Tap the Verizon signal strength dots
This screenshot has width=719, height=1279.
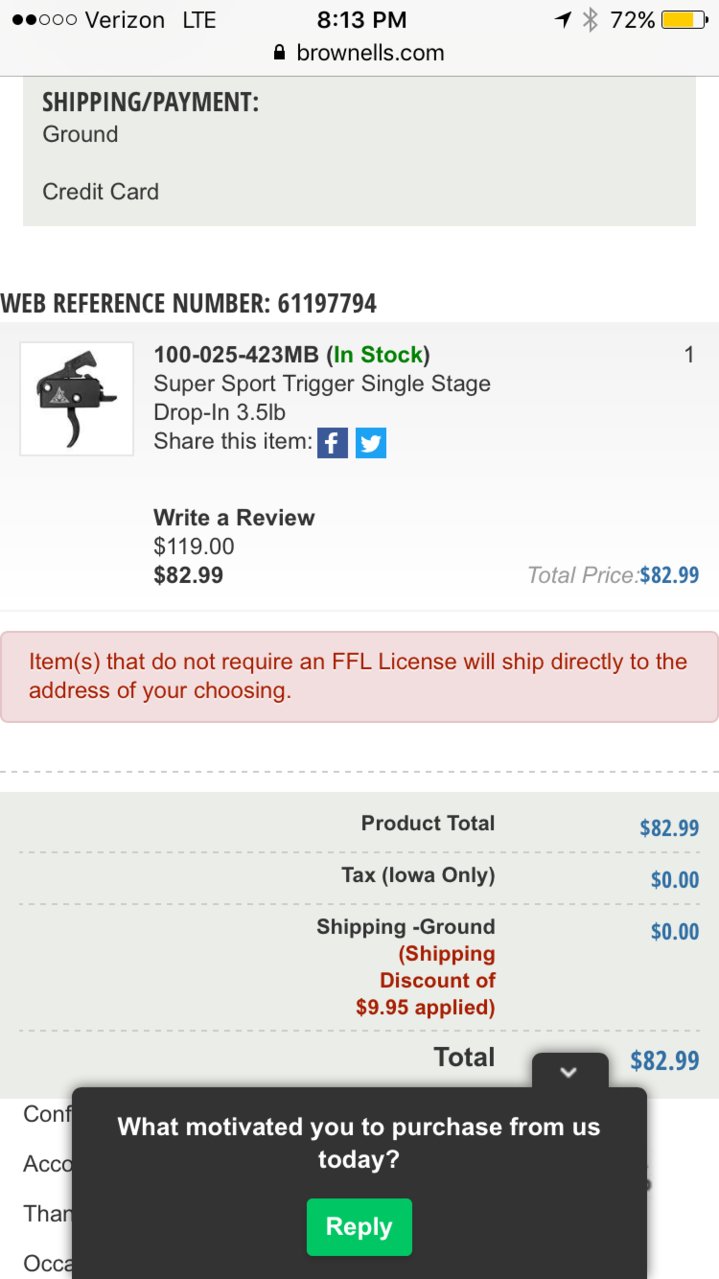pyautogui.click(x=44, y=20)
